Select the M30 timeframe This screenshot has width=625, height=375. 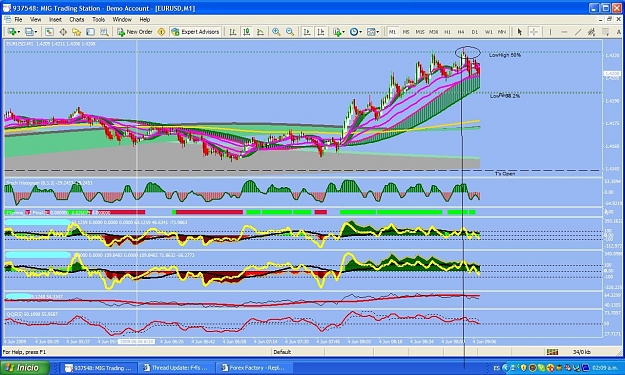pos(434,32)
